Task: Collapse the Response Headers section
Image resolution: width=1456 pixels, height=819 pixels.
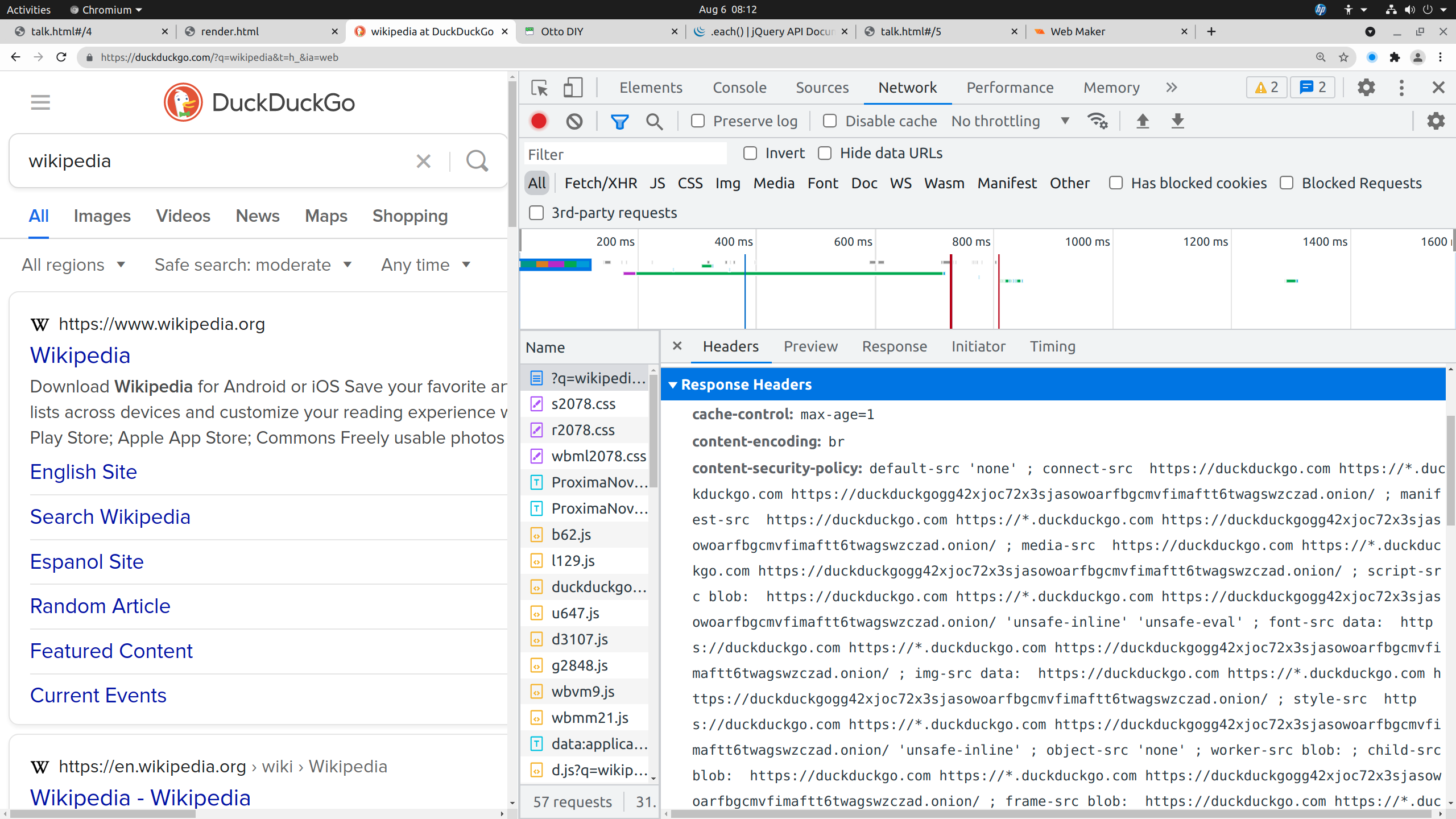Action: [673, 385]
